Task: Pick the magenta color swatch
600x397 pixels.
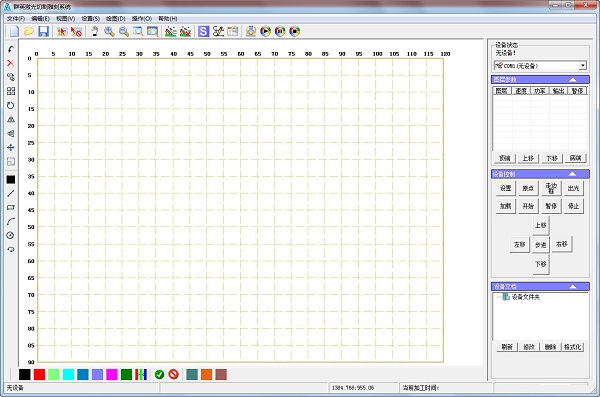Action: [x=112, y=374]
